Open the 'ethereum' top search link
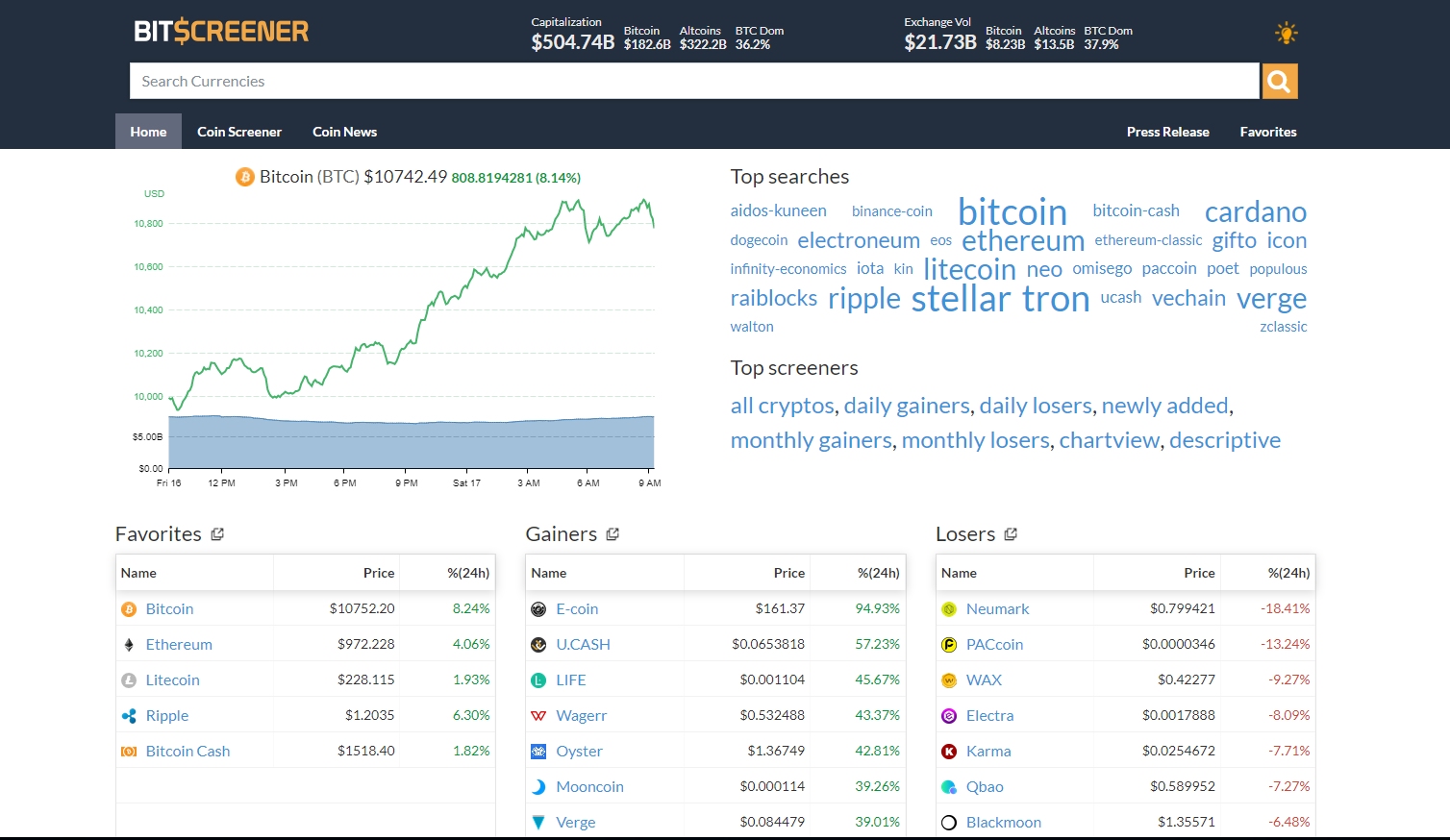Screen dimensions: 1450x840 coord(1023,240)
